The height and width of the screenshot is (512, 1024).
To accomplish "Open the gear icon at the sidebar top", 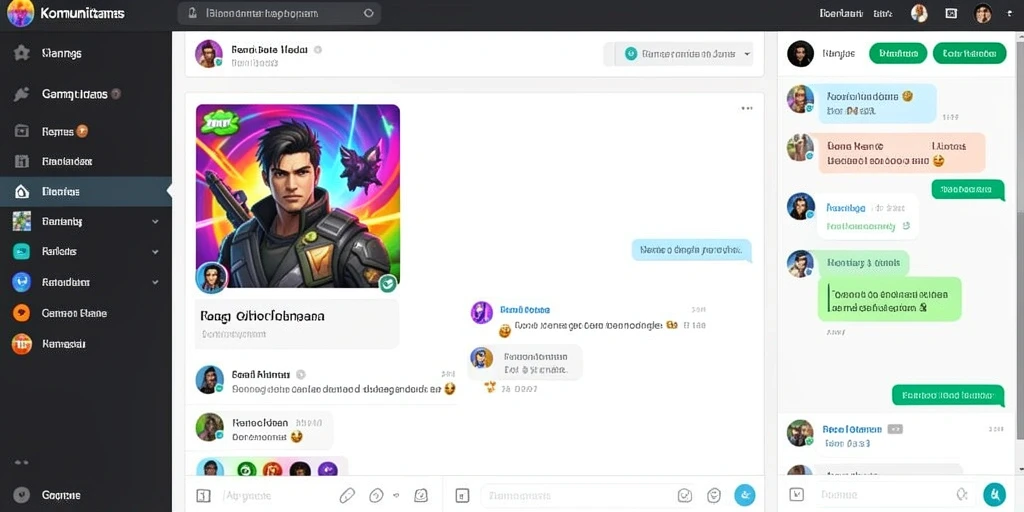I will pos(22,53).
